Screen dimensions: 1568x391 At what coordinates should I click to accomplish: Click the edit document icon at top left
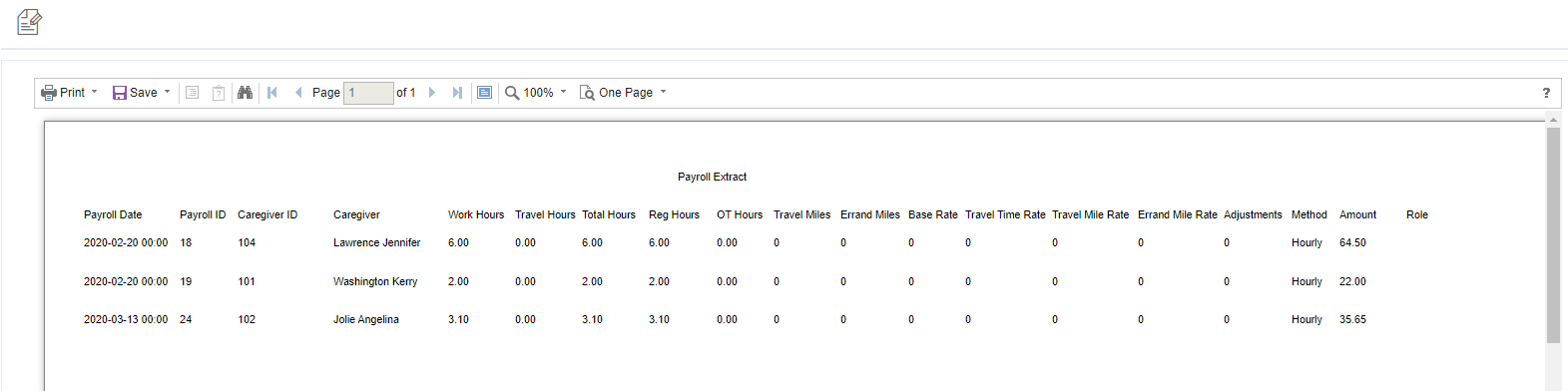coord(30,21)
